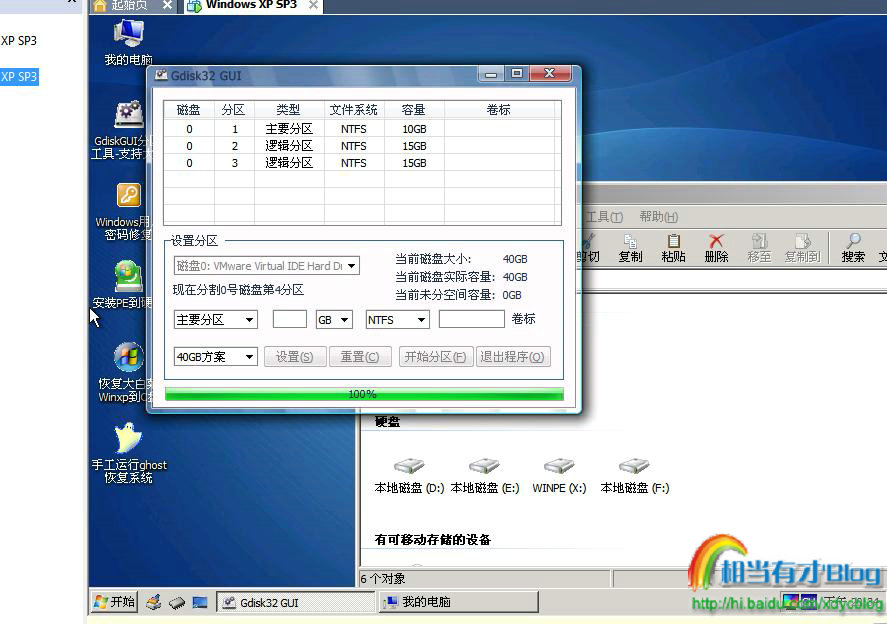Open the 工具(T) menu in 我的电脑 window
This screenshot has height=624, width=887.
click(x=604, y=217)
